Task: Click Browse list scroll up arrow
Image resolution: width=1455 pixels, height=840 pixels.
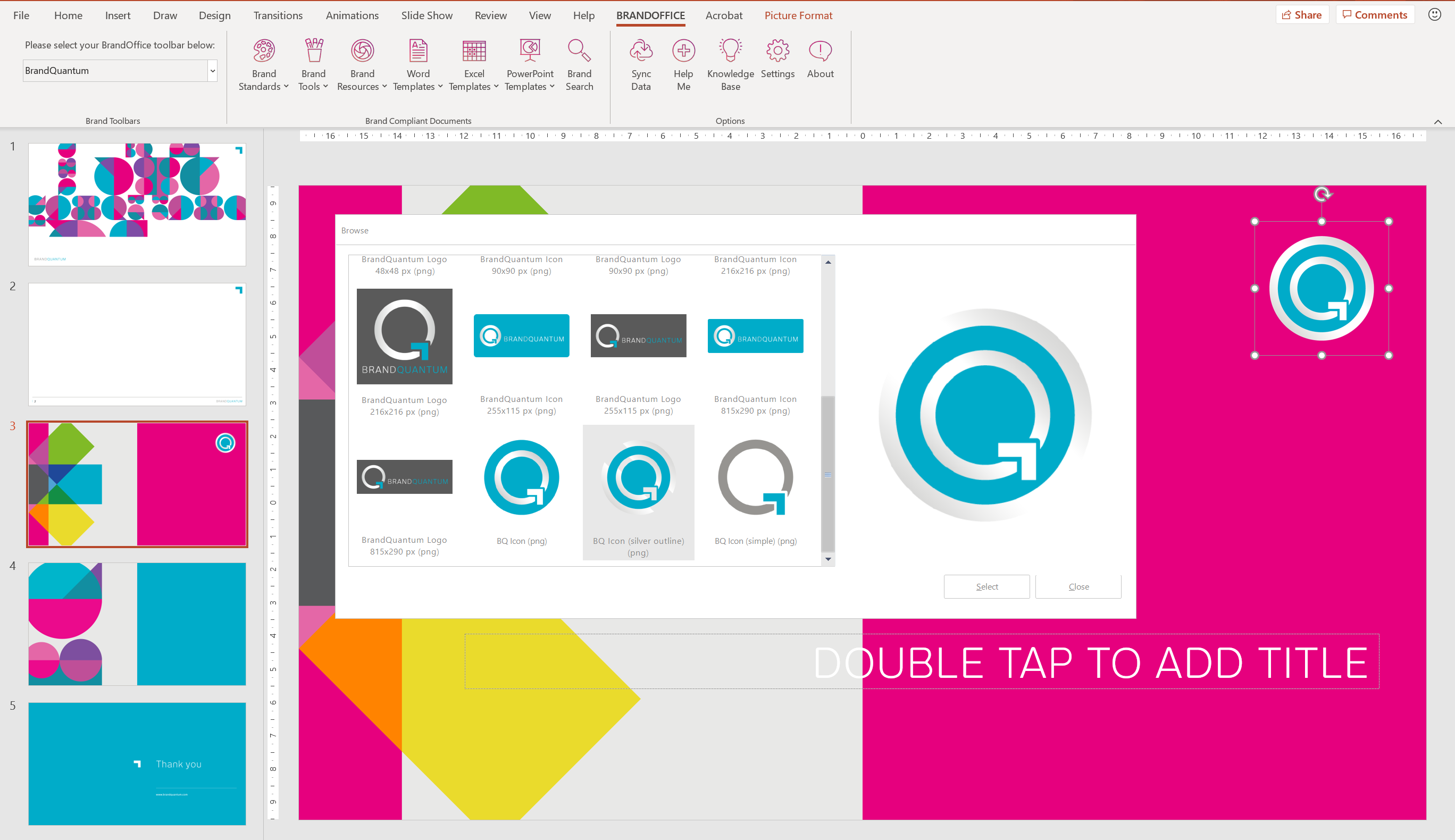Action: pyautogui.click(x=828, y=263)
